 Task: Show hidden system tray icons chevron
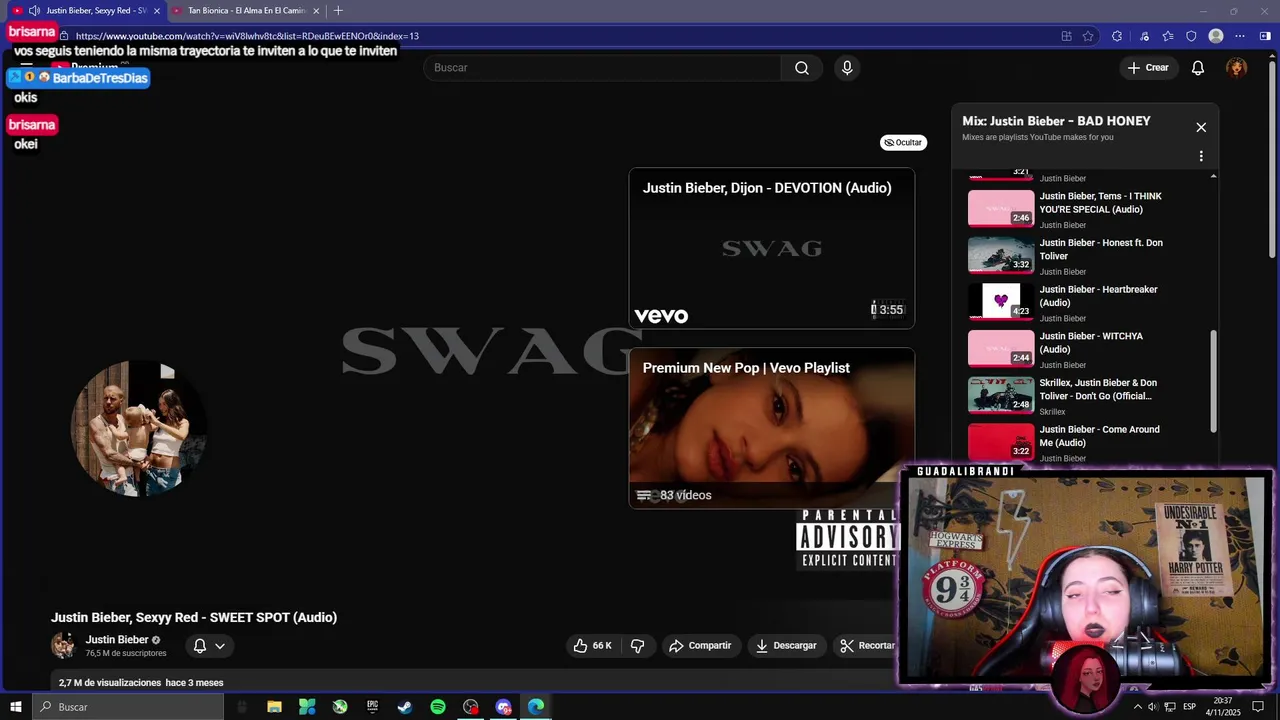[1137, 707]
